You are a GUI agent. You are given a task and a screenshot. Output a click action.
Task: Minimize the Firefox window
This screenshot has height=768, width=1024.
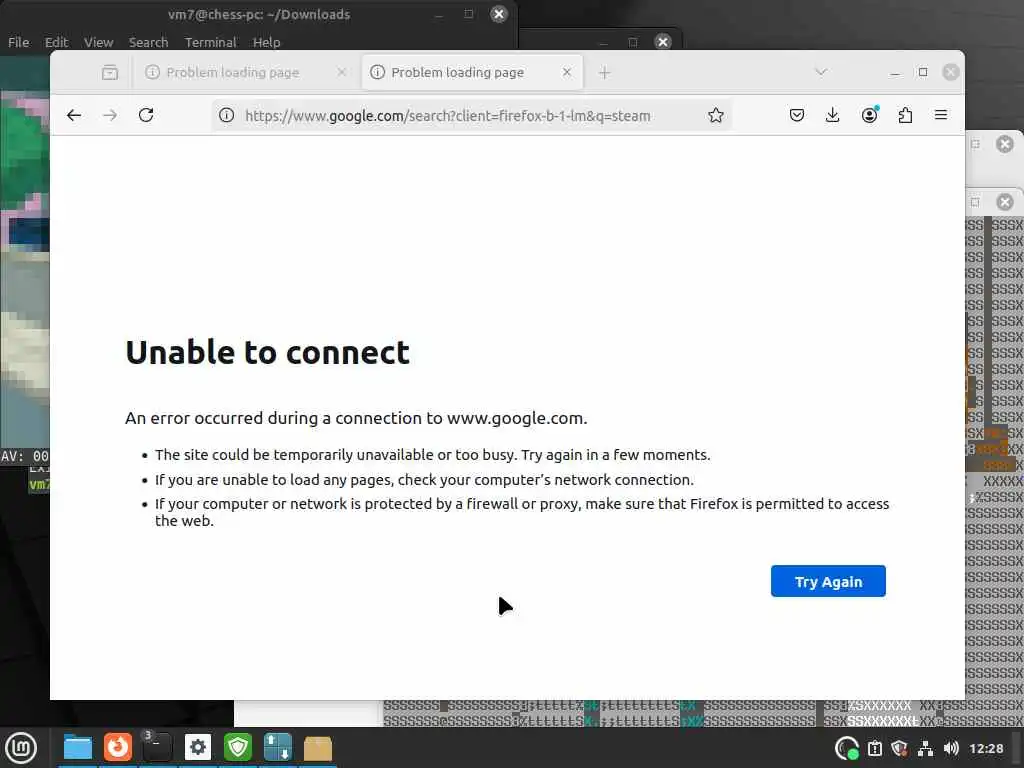click(895, 72)
